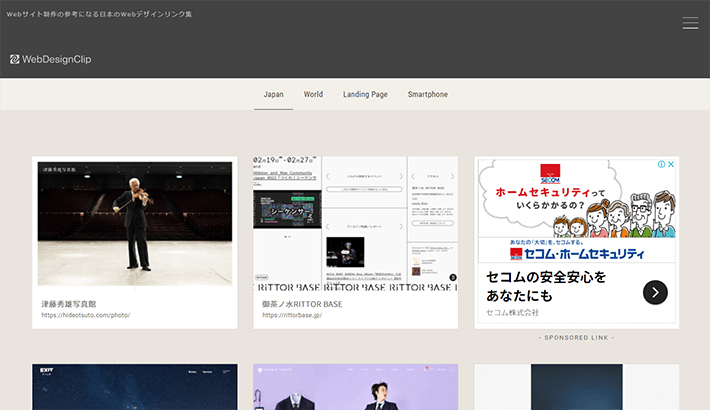Click the 御茶ノ水RITTOR BASE title link
This screenshot has width=710, height=410.
coord(302,304)
